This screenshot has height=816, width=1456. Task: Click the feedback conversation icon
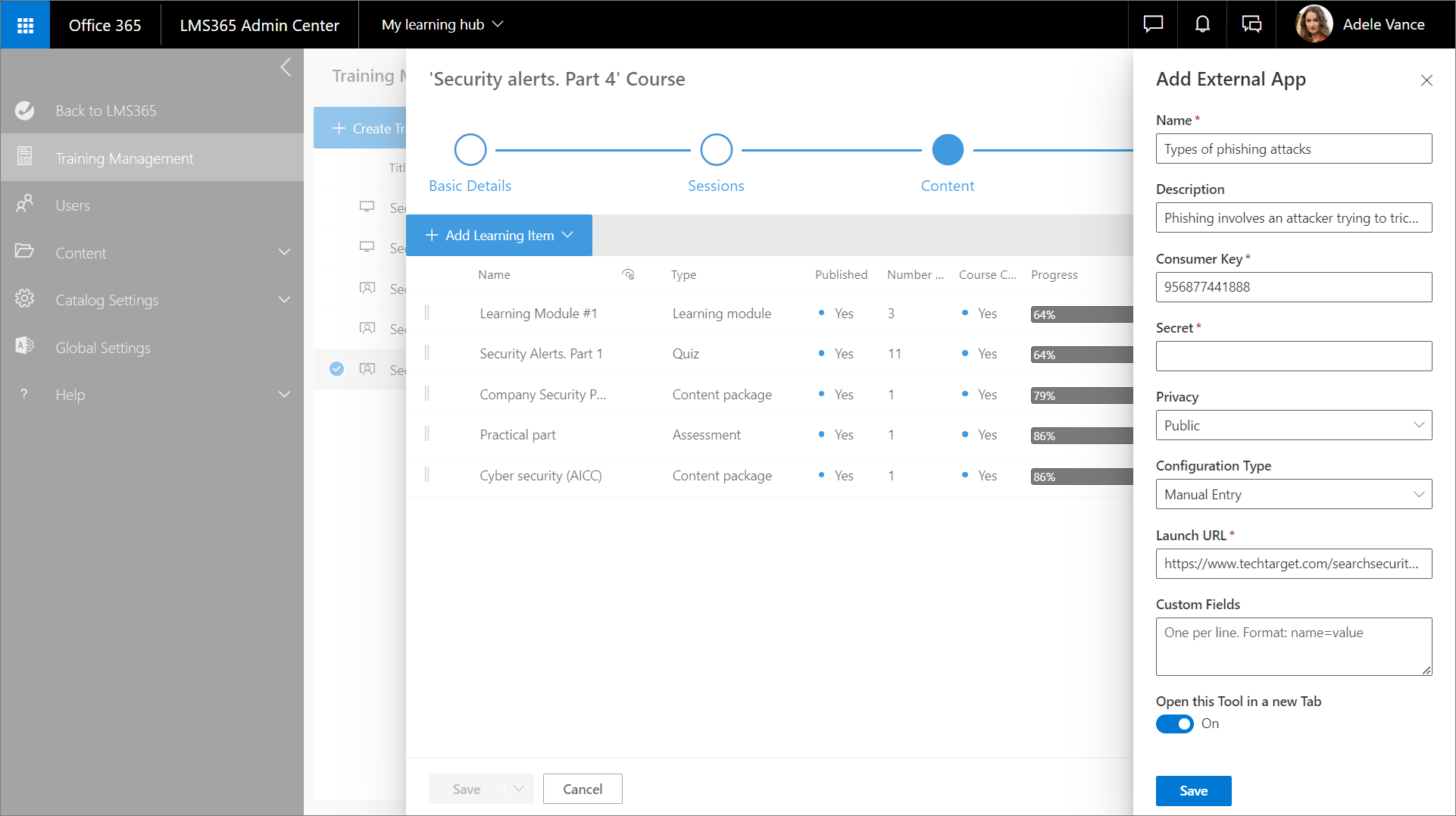point(1251,25)
